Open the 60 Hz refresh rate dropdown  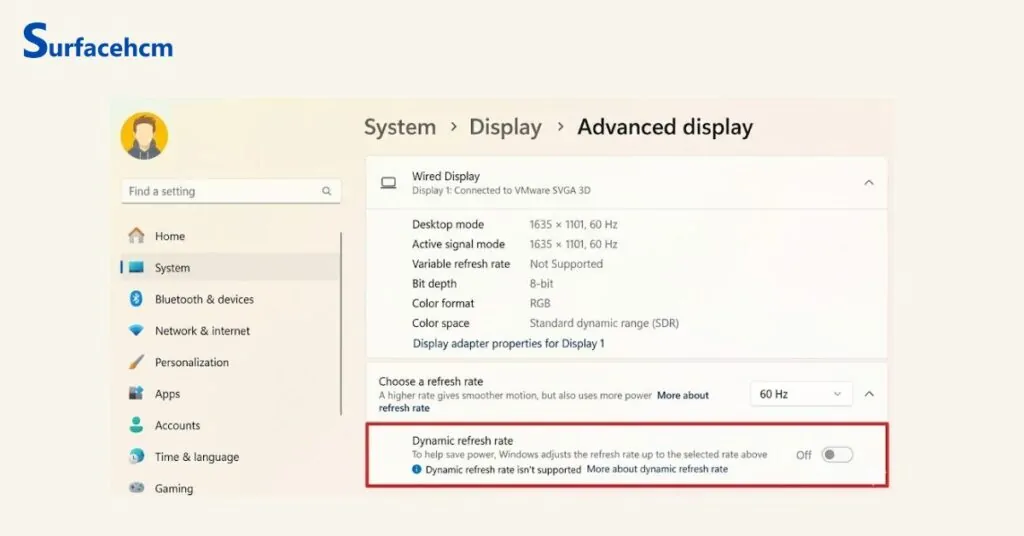[801, 394]
